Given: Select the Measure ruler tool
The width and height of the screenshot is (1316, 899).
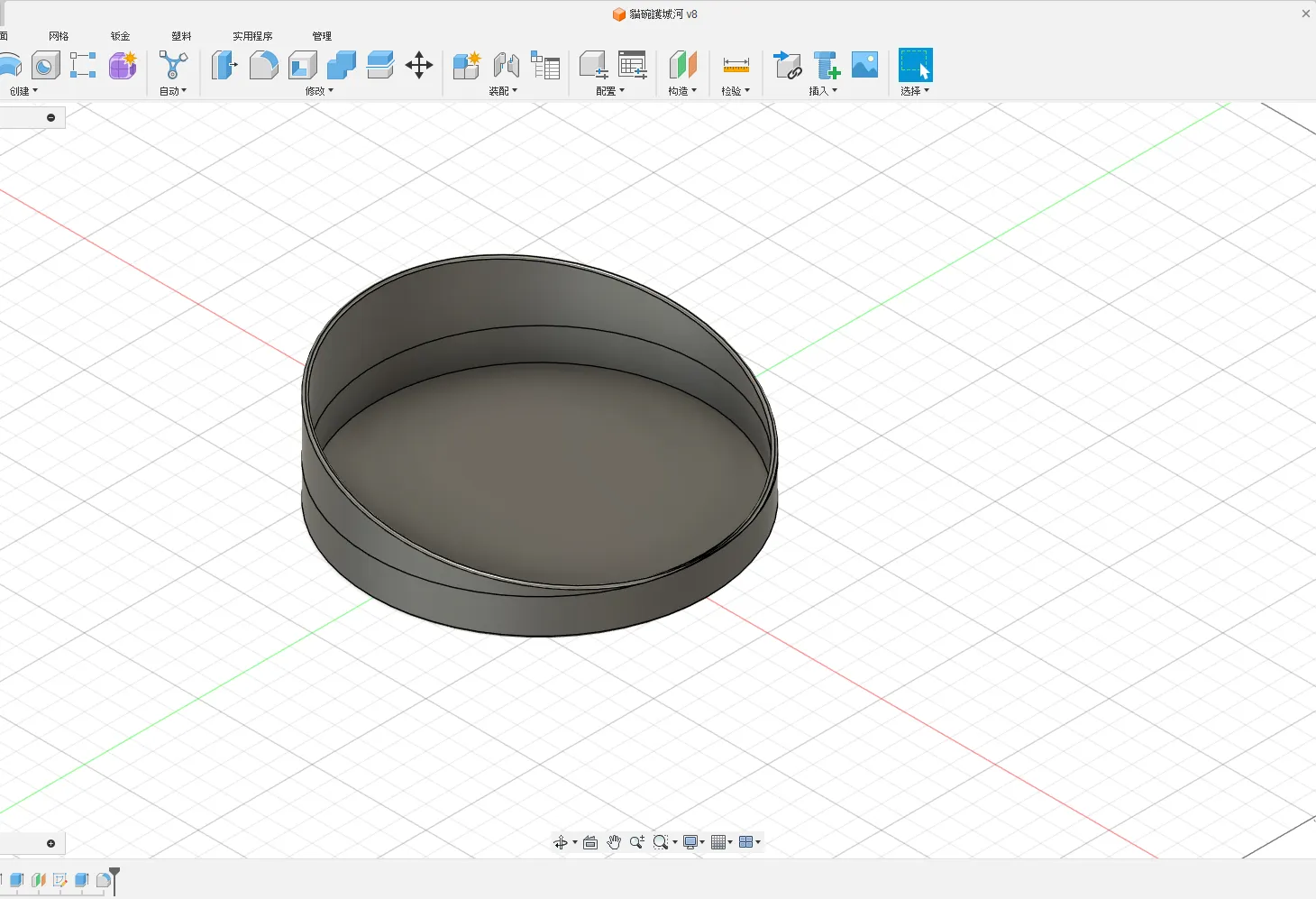Looking at the screenshot, I should [x=736, y=65].
